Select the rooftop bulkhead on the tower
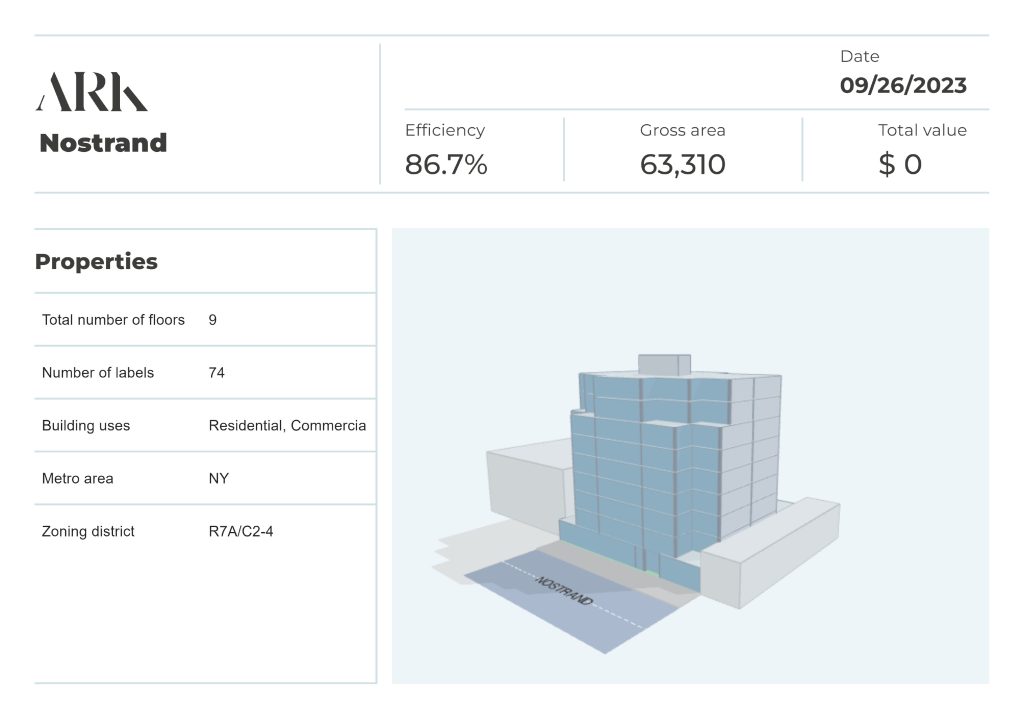 (x=663, y=364)
